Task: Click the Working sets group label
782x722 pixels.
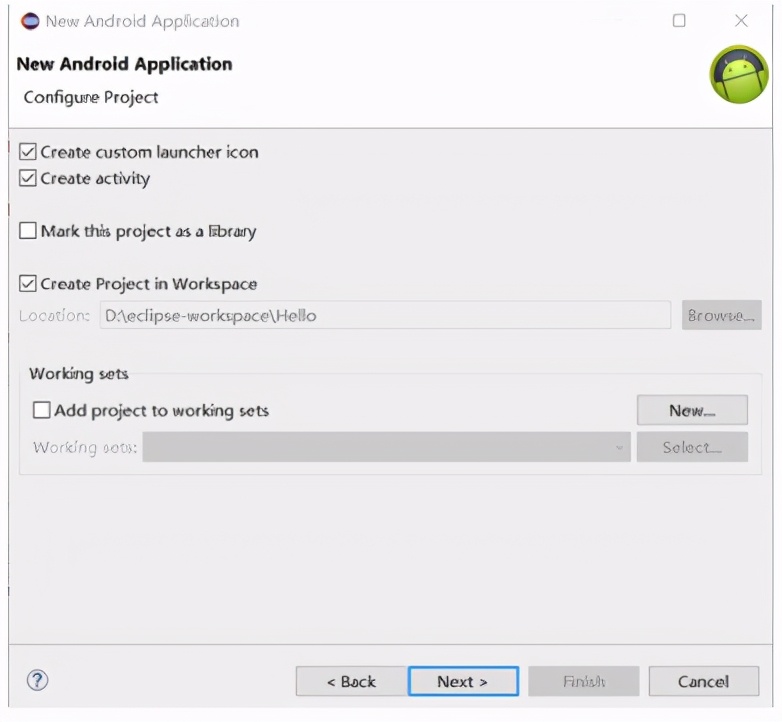Action: (79, 373)
